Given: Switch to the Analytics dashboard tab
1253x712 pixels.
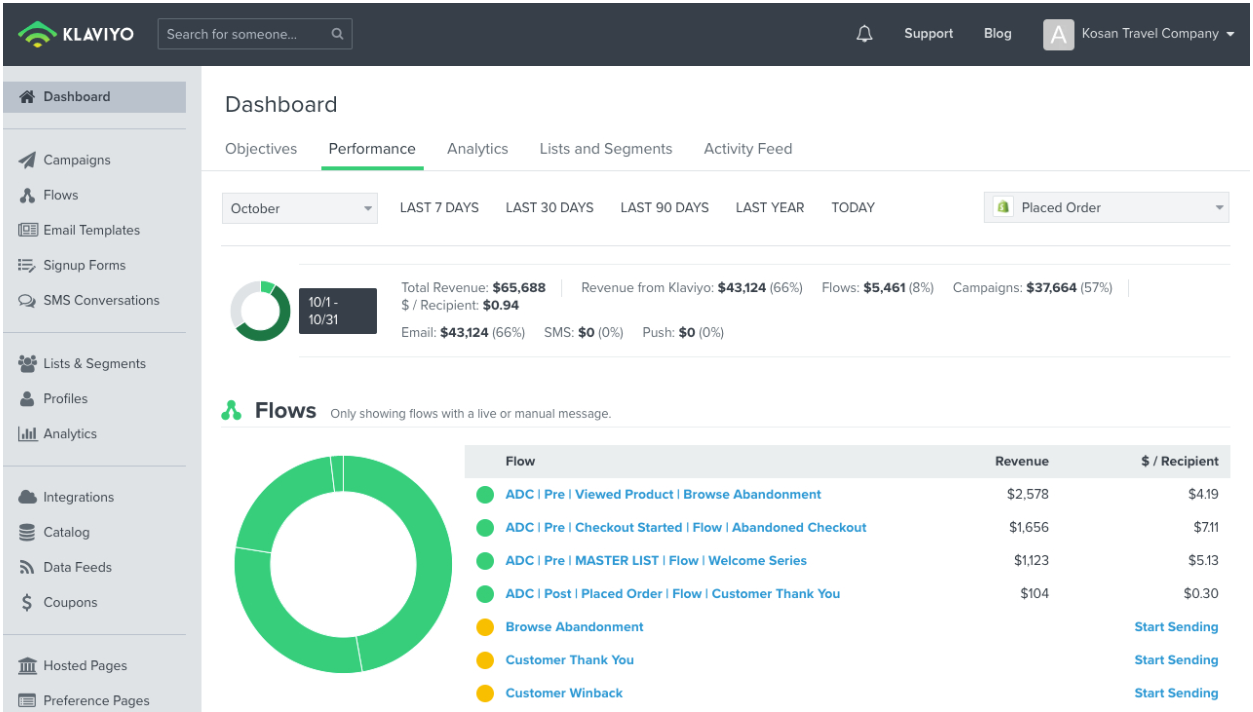Looking at the screenshot, I should [477, 149].
